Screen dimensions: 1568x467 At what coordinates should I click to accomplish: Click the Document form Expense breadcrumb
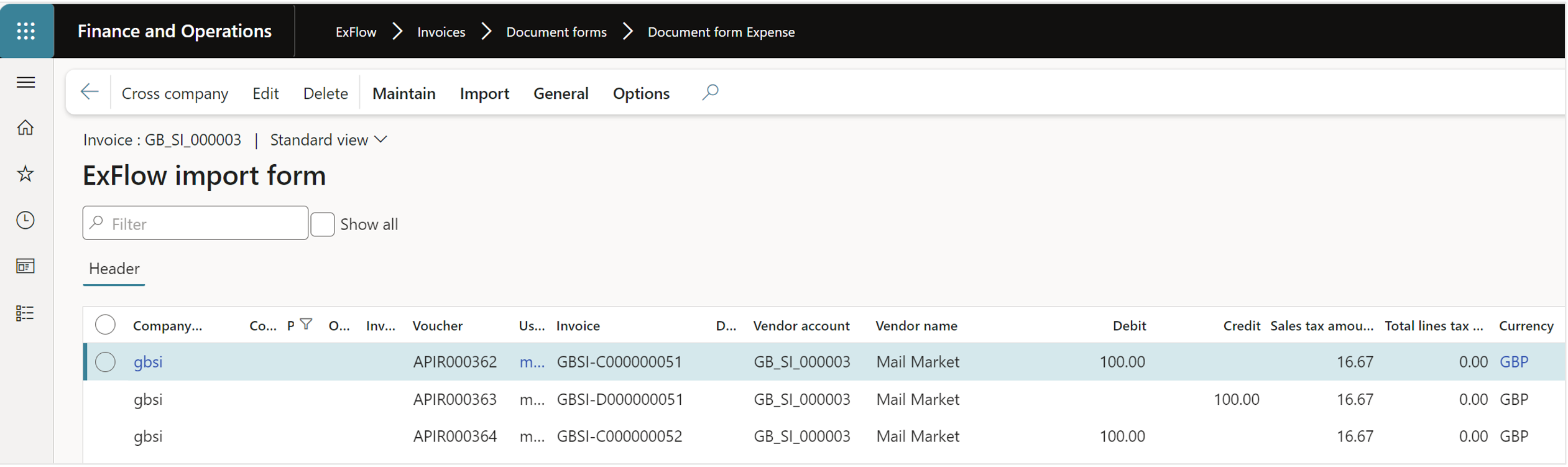click(721, 32)
